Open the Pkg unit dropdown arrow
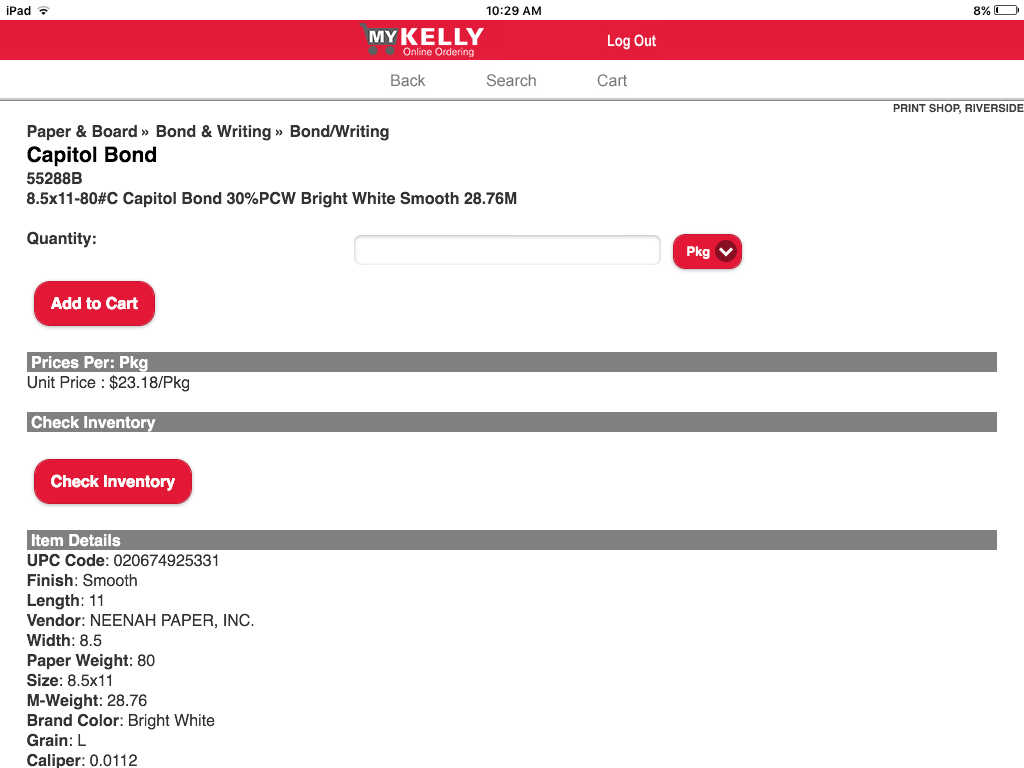1024x768 pixels. 726,252
